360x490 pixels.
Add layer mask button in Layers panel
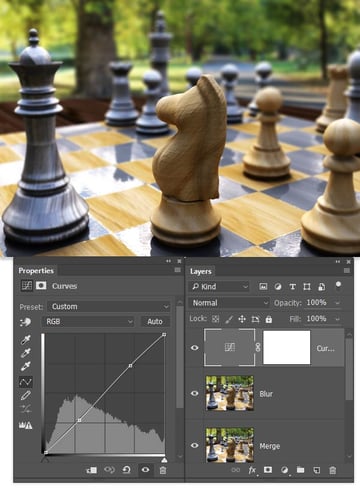pos(268,470)
